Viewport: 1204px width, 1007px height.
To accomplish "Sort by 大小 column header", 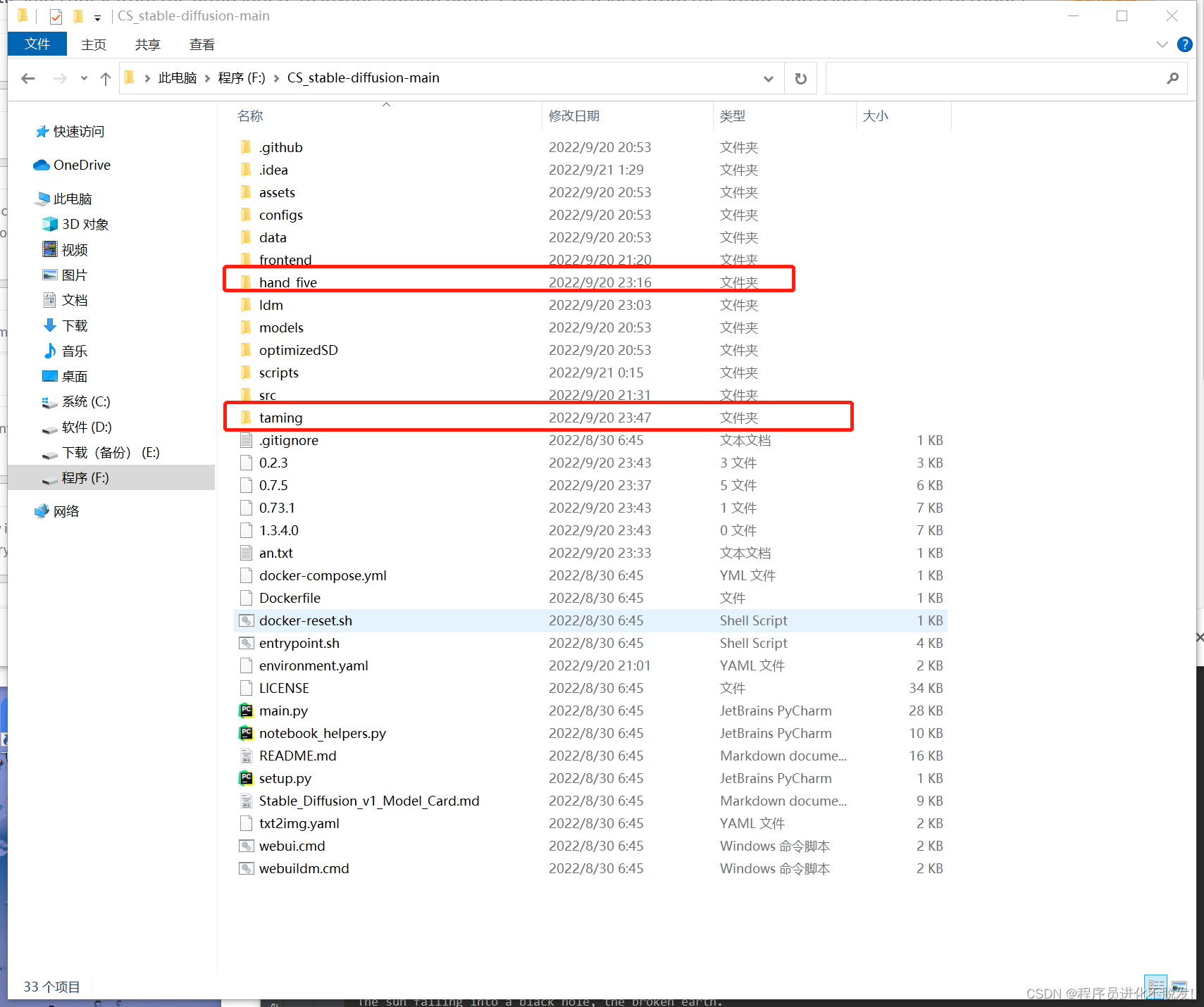I will coord(876,115).
